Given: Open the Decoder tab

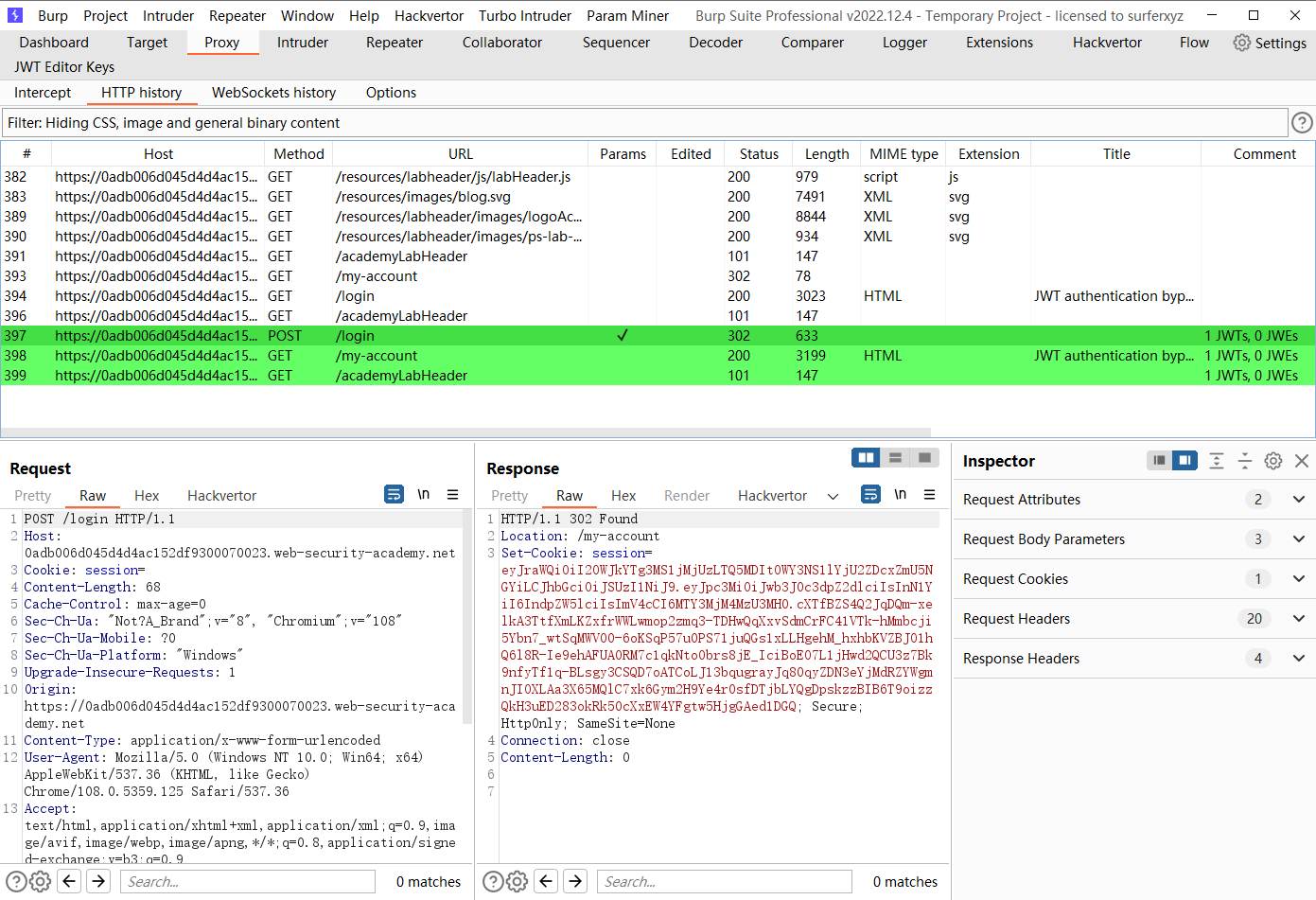Looking at the screenshot, I should pos(715,43).
